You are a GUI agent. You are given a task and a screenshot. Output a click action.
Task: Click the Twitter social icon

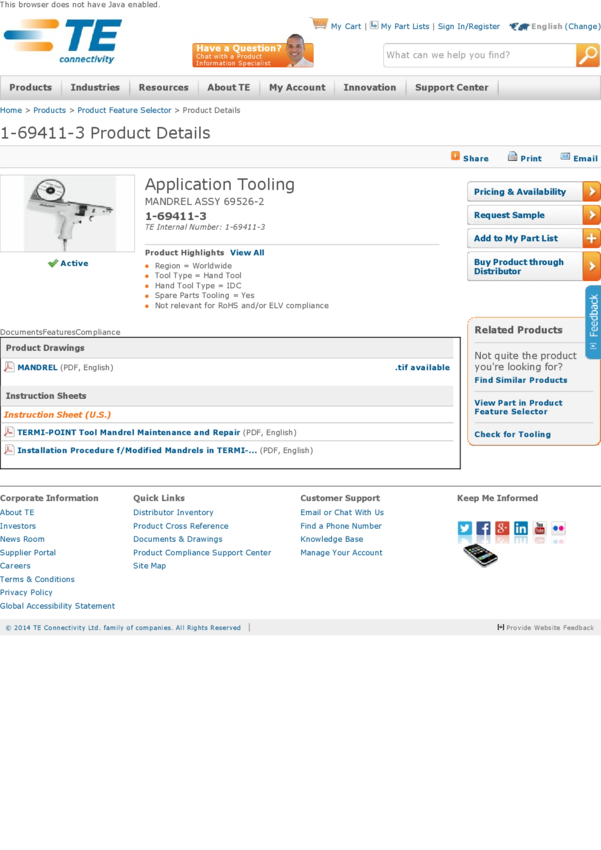pyautogui.click(x=465, y=528)
